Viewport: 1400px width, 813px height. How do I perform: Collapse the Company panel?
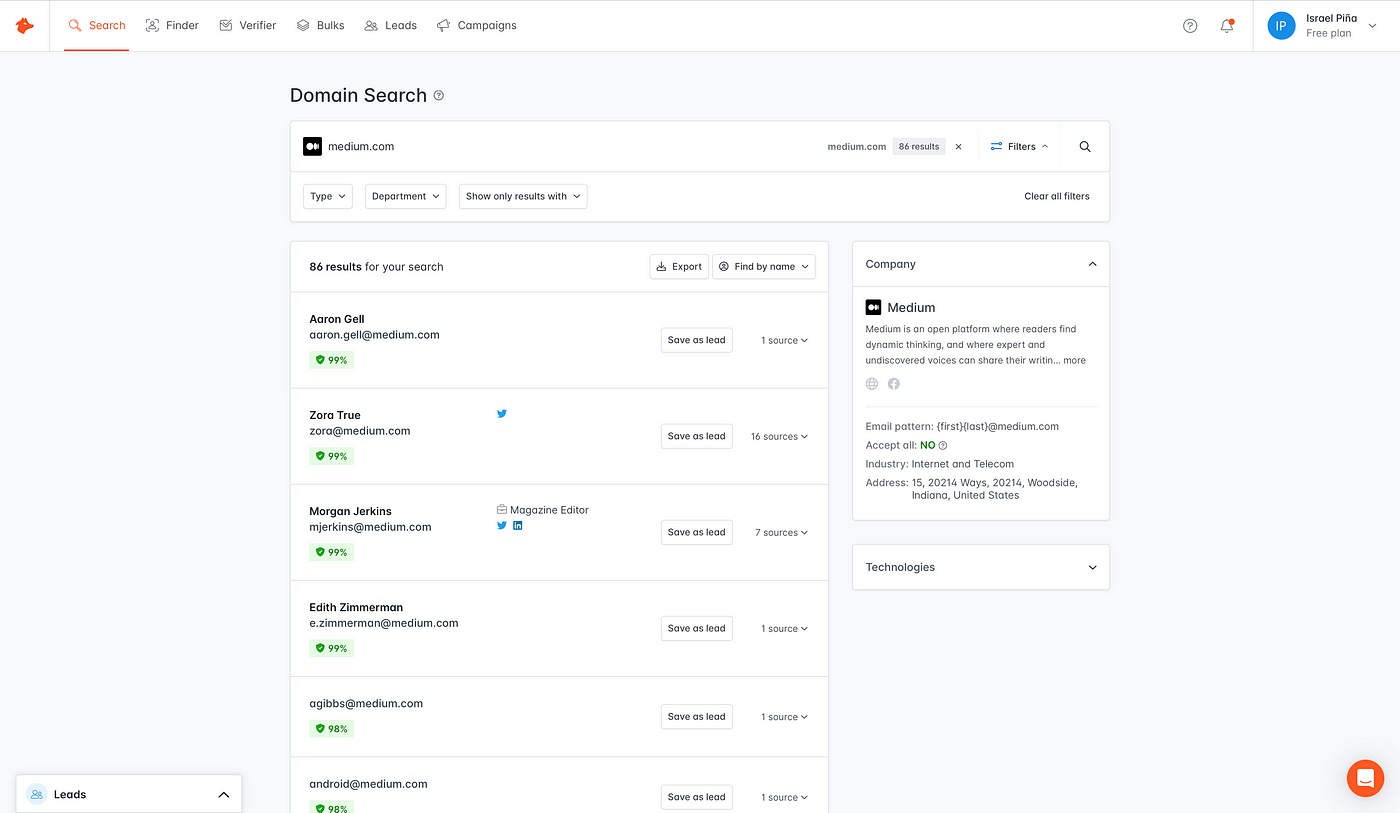[1092, 264]
